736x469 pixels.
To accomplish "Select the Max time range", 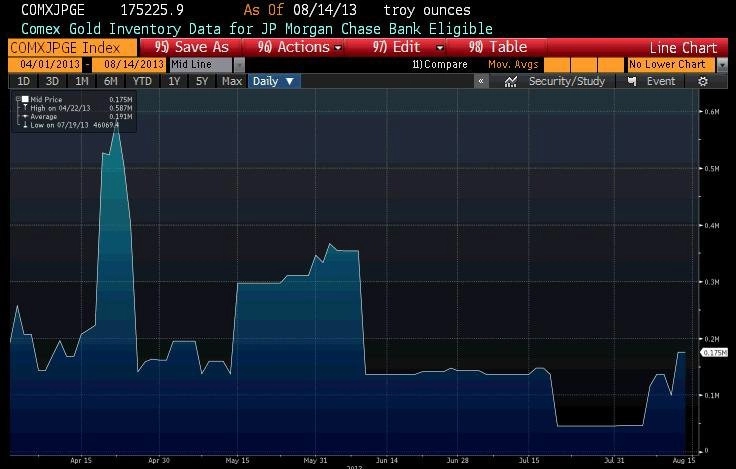I will [x=232, y=81].
